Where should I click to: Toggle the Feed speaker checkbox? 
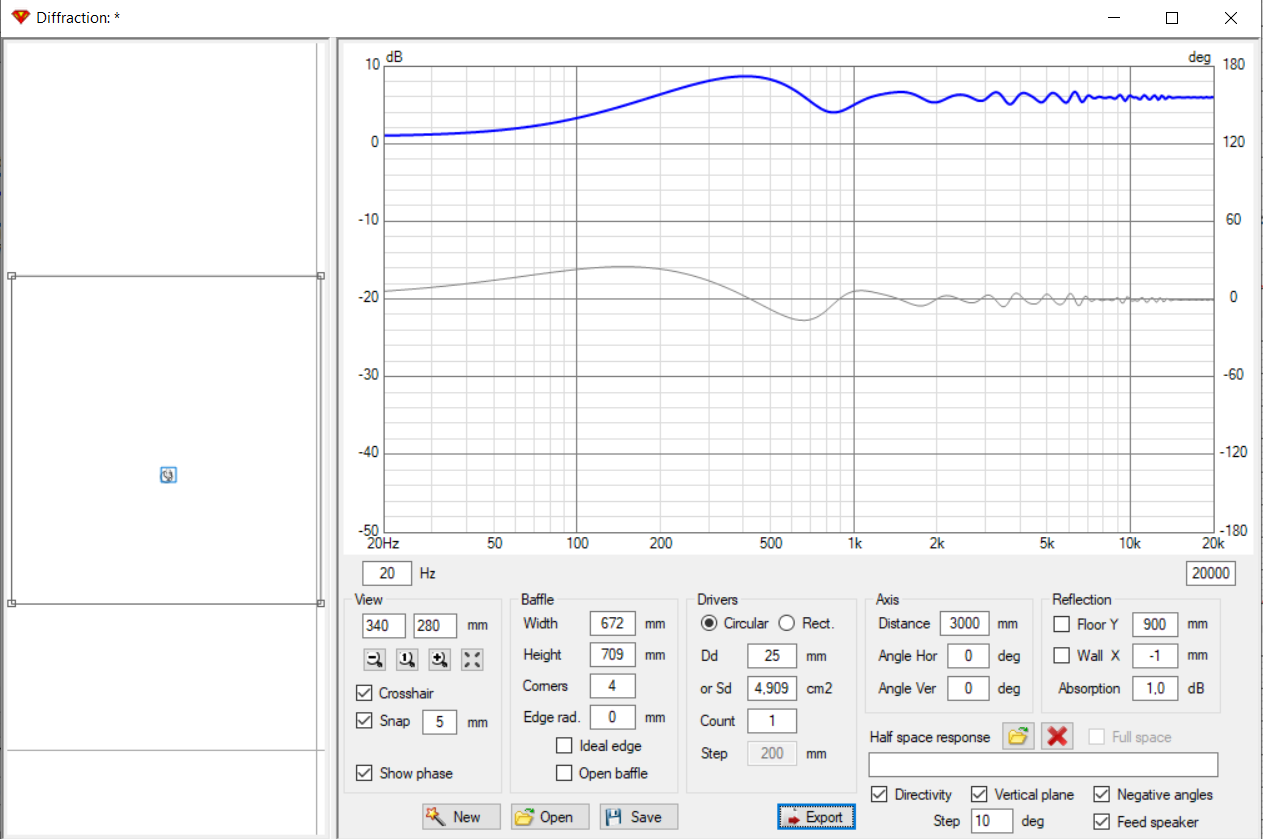click(1101, 821)
